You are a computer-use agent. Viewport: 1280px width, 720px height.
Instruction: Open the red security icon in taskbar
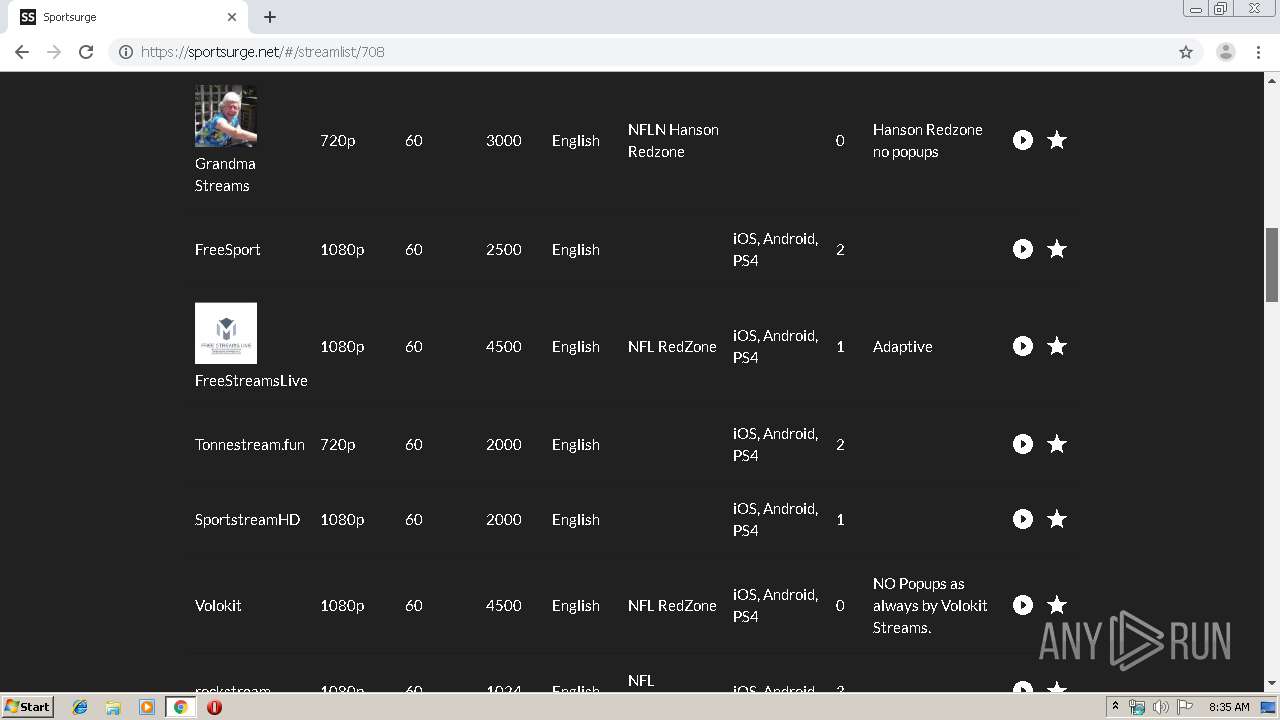[x=214, y=707]
